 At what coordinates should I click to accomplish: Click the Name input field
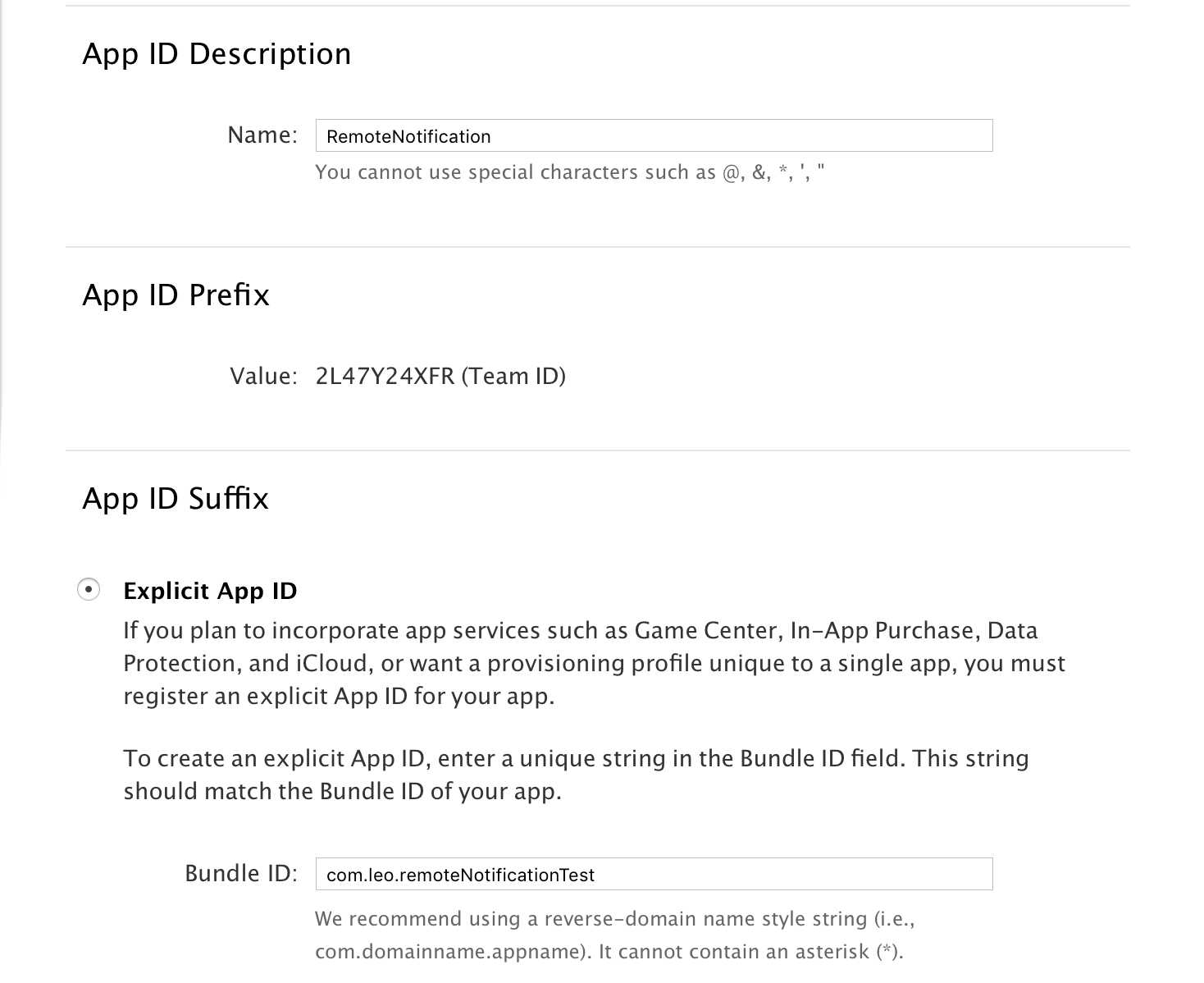click(654, 136)
